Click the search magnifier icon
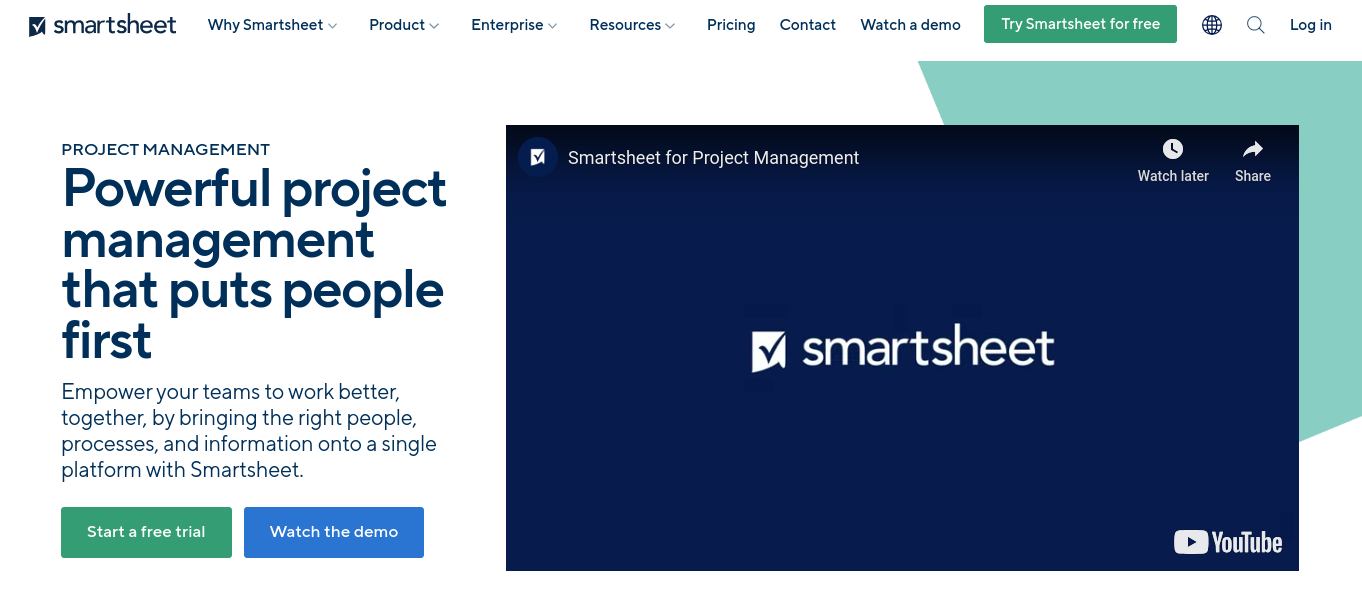Screen dimensions: 1362x614 coord(1256,25)
